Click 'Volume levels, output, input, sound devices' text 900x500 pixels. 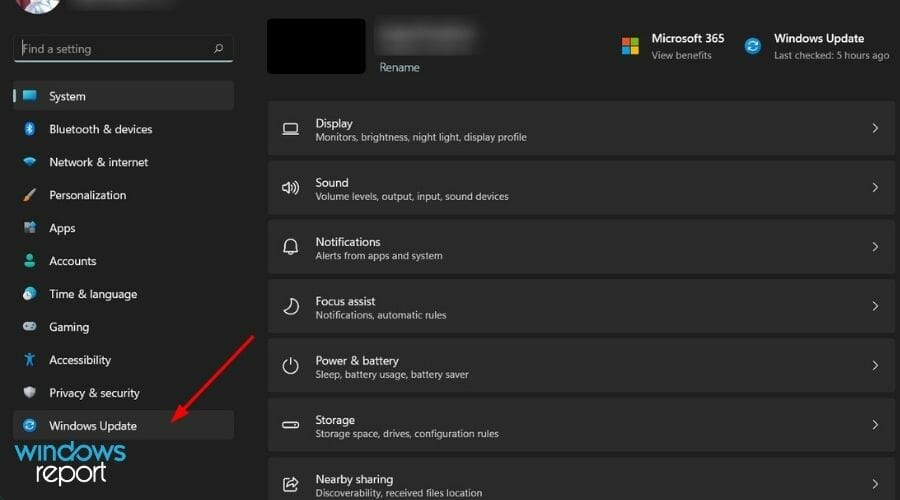(x=412, y=196)
